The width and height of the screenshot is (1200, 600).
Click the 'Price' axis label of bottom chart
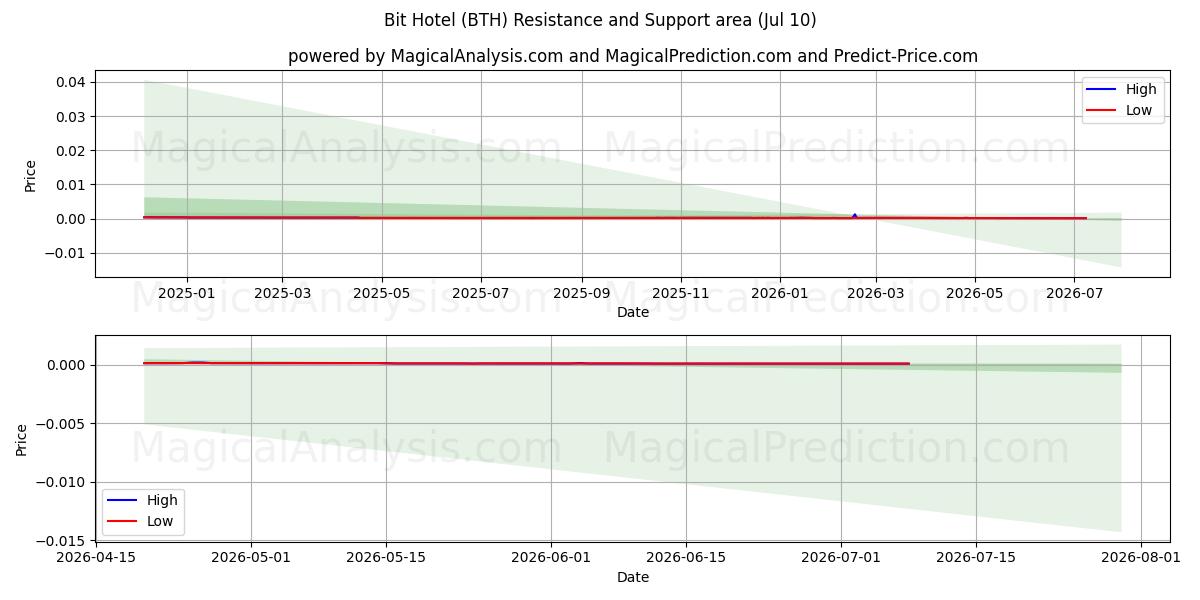(x=22, y=439)
